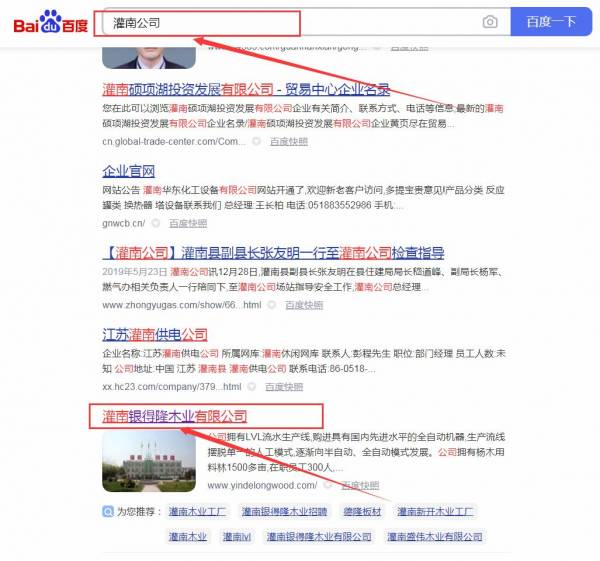The width and height of the screenshot is (600, 561).
Task: Click the factory building thumbnail image
Action: [148, 462]
